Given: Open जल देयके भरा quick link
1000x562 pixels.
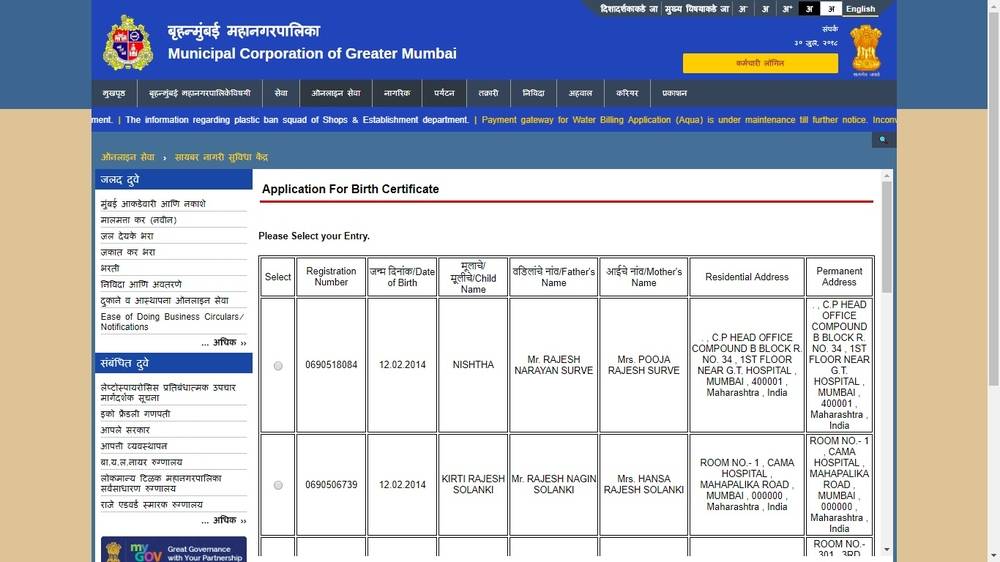Looking at the screenshot, I should 127,236.
